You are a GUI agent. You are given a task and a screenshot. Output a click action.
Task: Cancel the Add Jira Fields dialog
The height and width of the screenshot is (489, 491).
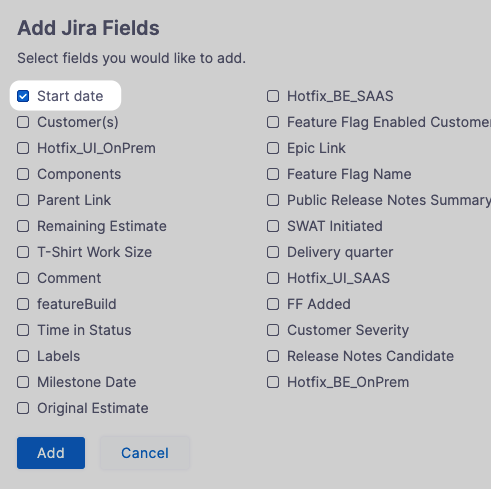click(145, 453)
